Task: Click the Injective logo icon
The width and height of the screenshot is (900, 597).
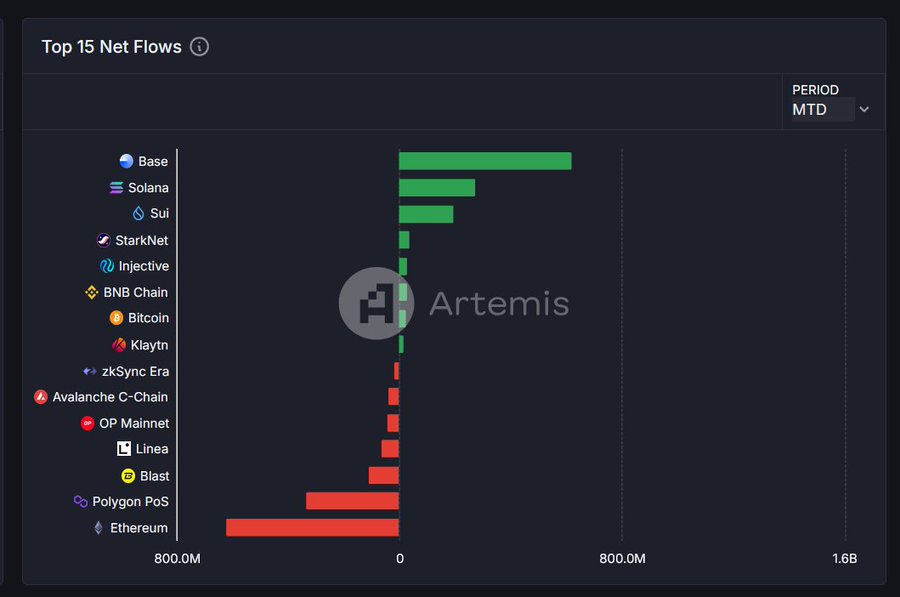Action: [107, 266]
